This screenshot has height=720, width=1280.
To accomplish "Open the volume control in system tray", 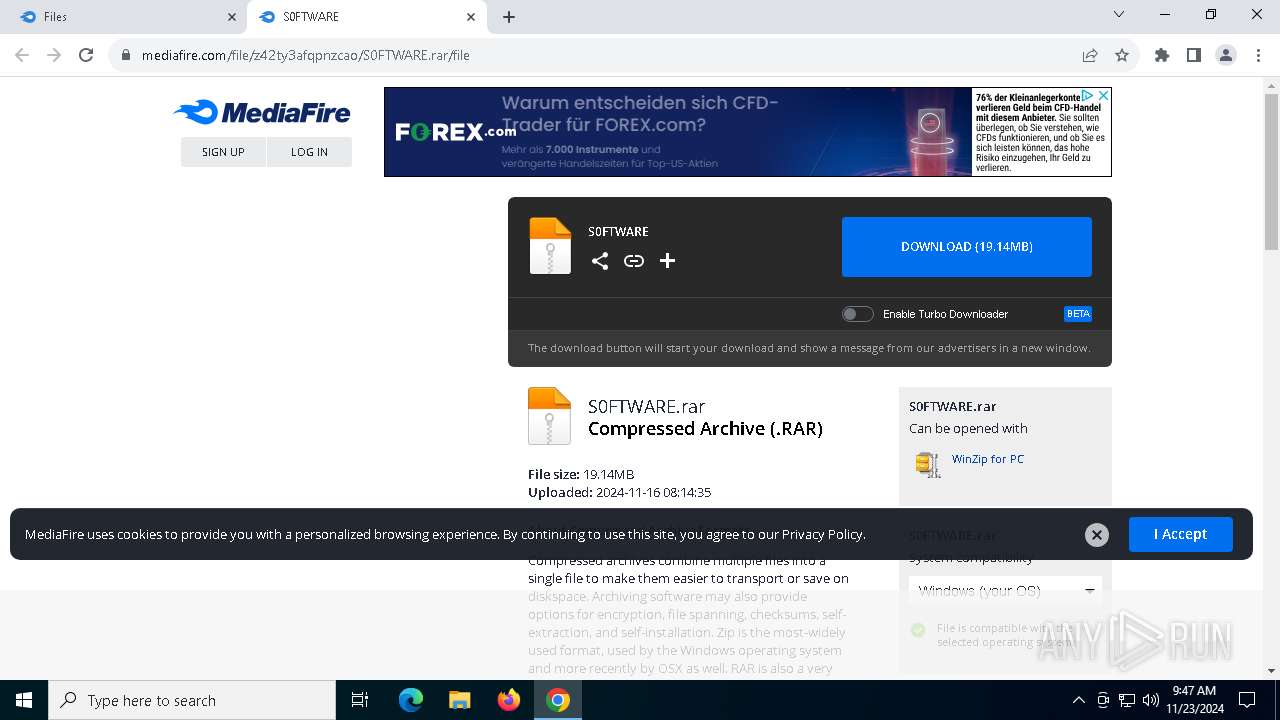I will coord(1151,700).
